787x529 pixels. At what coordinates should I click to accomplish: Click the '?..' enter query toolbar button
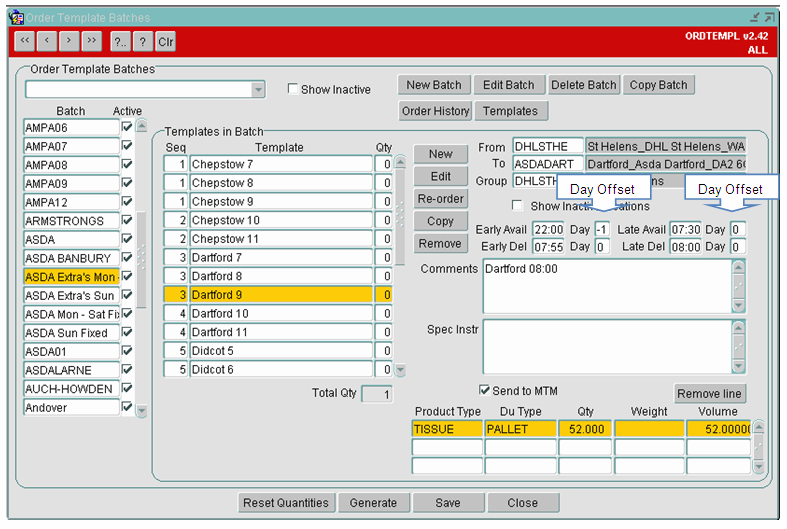120,42
